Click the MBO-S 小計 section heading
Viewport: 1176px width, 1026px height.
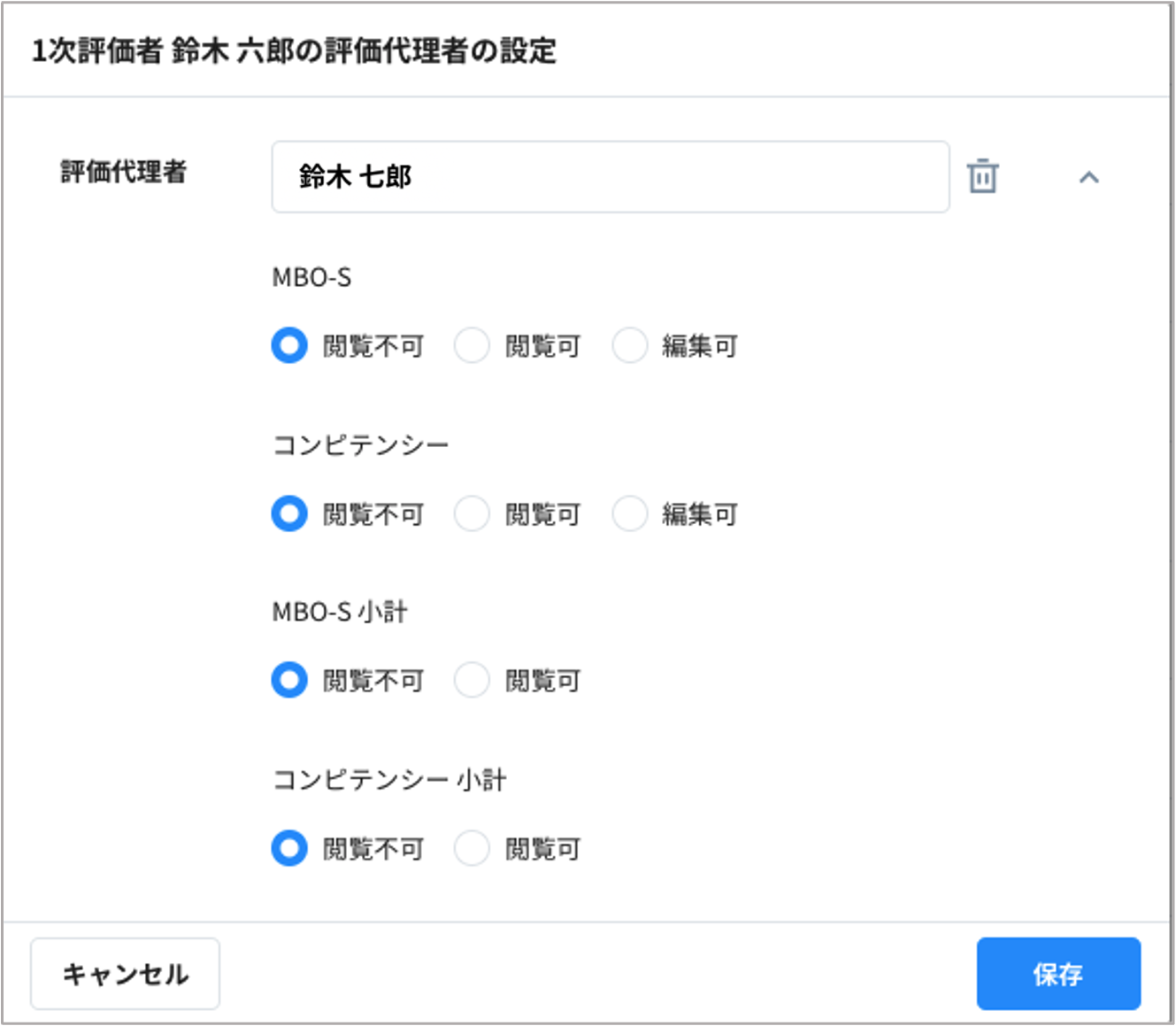click(x=339, y=612)
